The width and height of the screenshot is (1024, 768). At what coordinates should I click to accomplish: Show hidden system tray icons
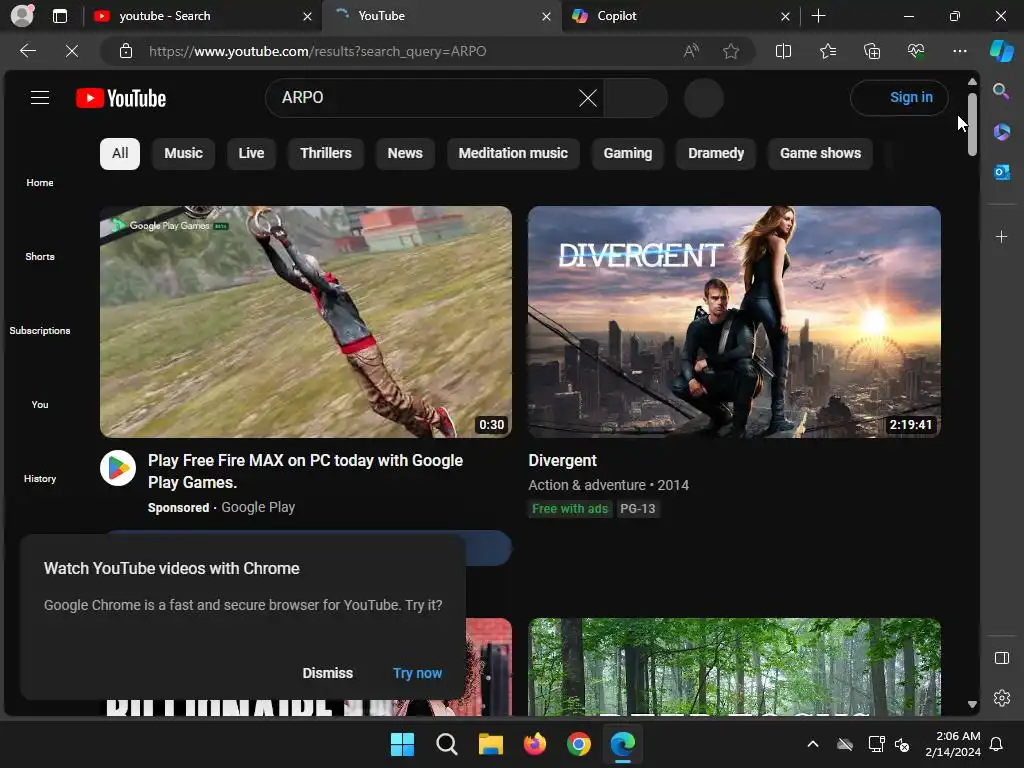[x=812, y=744]
